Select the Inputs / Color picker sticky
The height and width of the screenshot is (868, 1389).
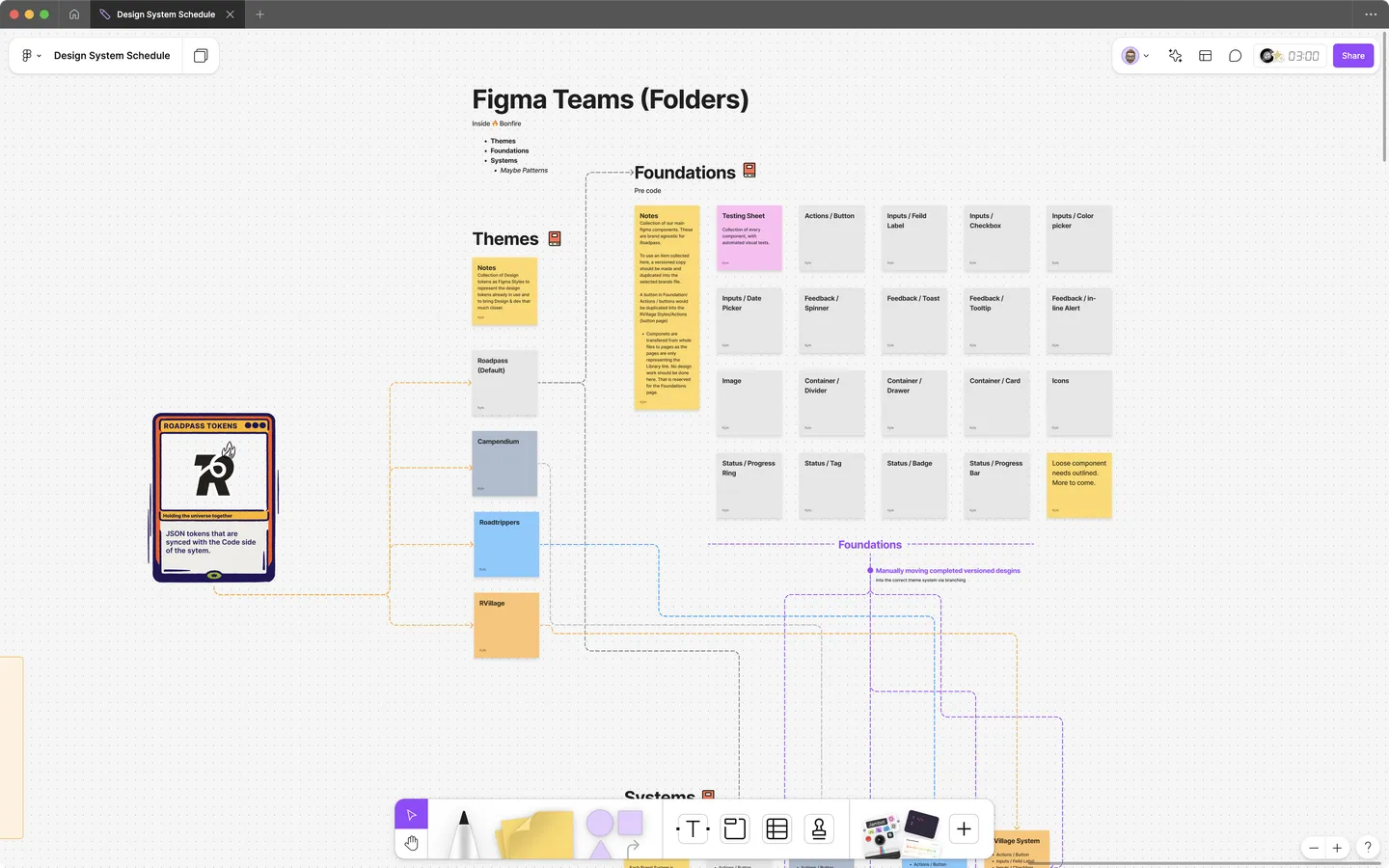(x=1079, y=238)
